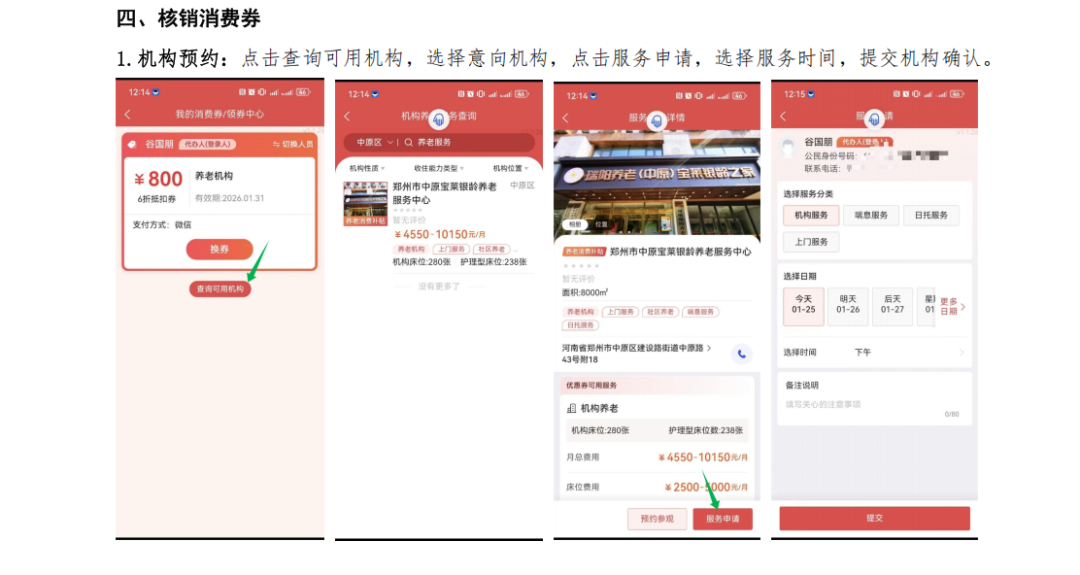The image size is (1080, 575).
Task: Tap the 服务申请 button
Action: pos(723,519)
